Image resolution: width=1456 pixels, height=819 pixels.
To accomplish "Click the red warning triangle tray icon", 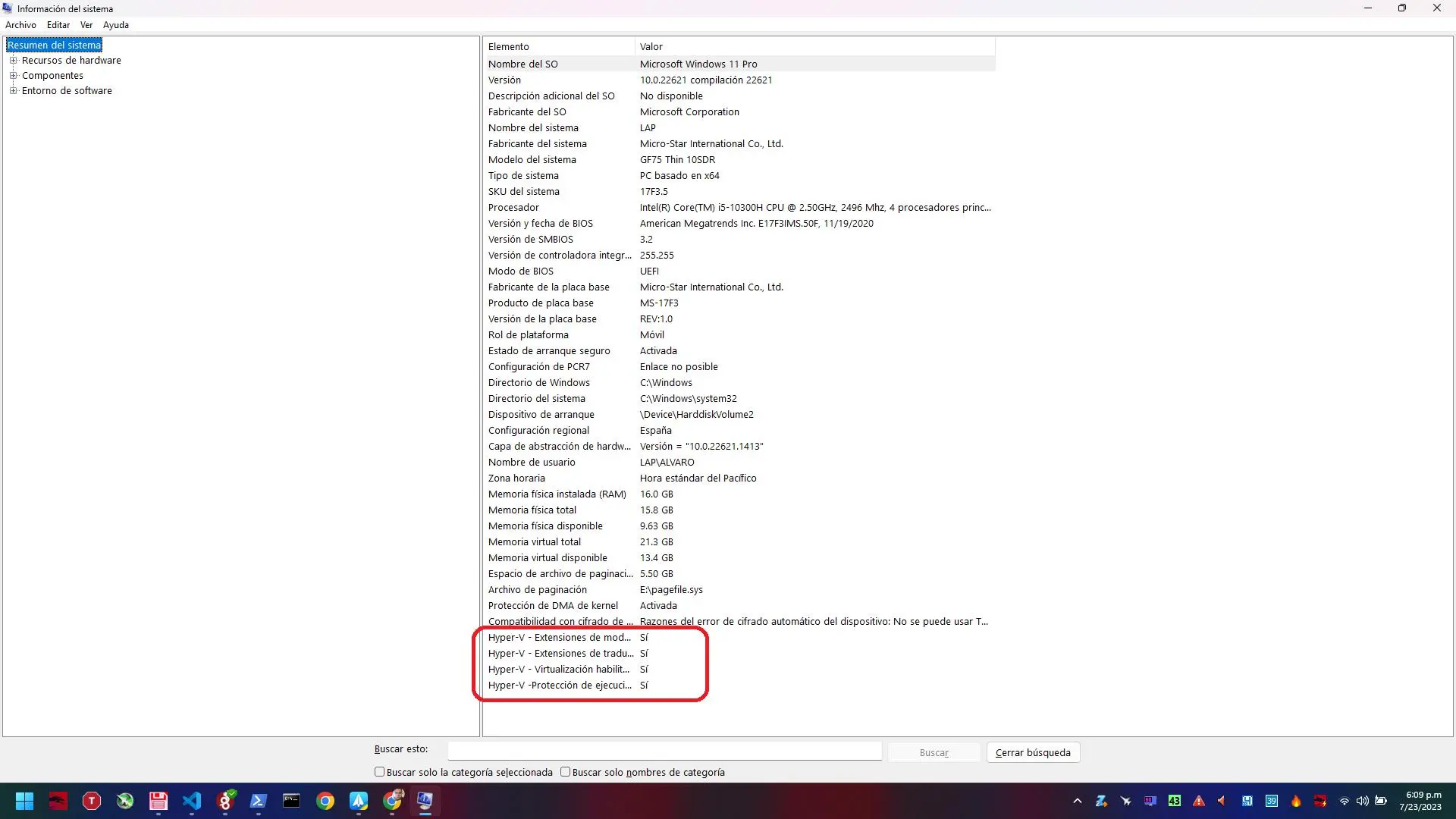I will tap(1199, 801).
